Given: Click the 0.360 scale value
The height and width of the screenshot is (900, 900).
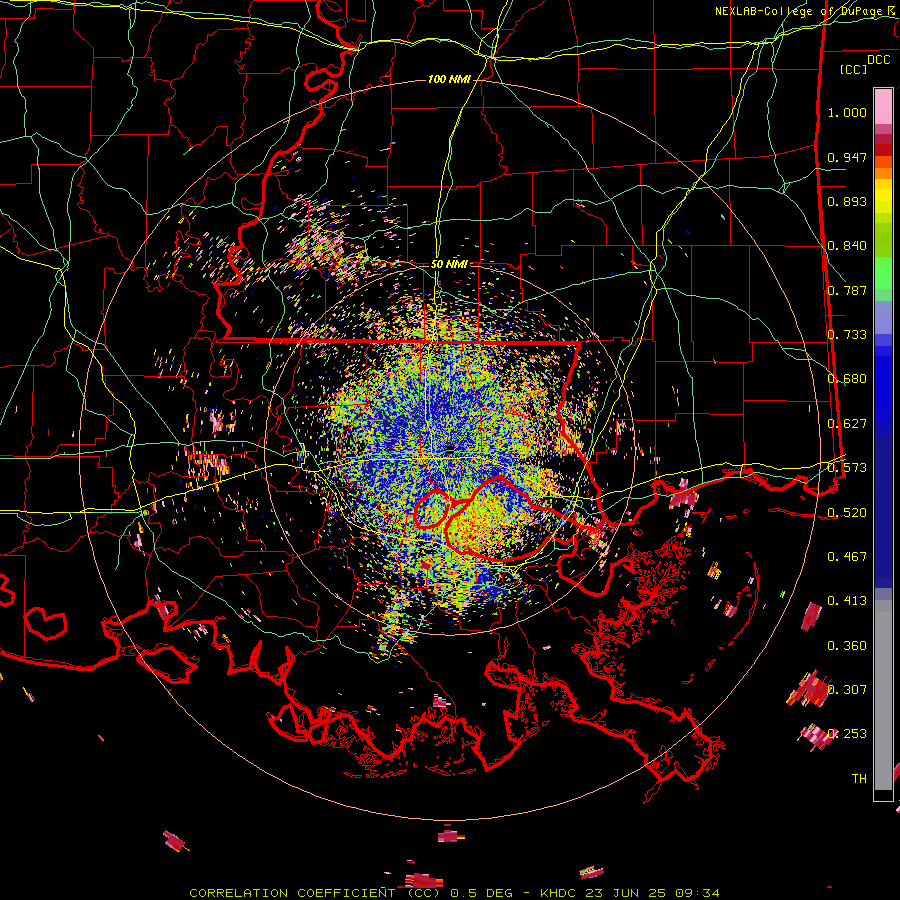Looking at the screenshot, I should point(847,646).
